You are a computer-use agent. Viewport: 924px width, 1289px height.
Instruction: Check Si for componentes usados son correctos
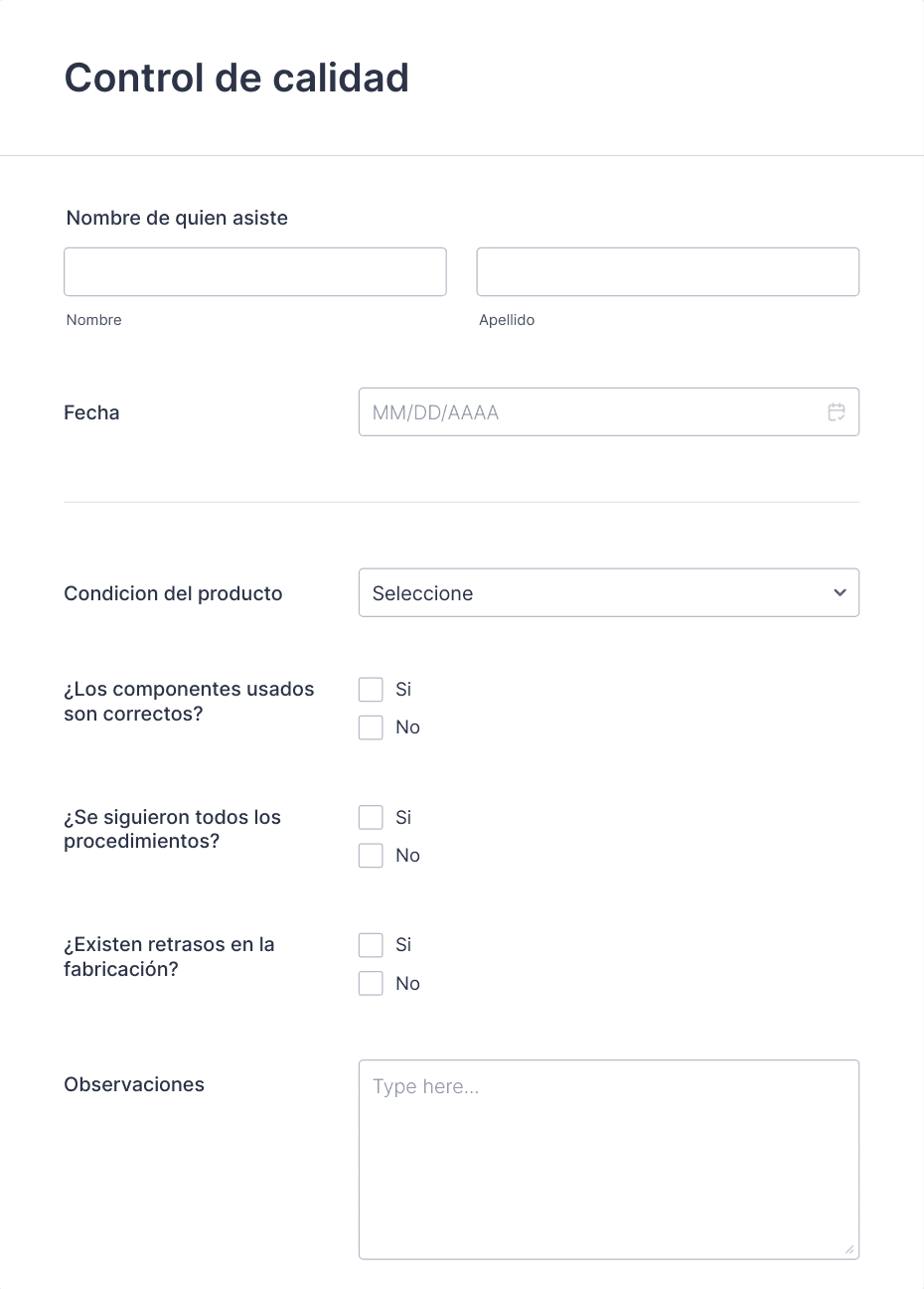(x=371, y=689)
